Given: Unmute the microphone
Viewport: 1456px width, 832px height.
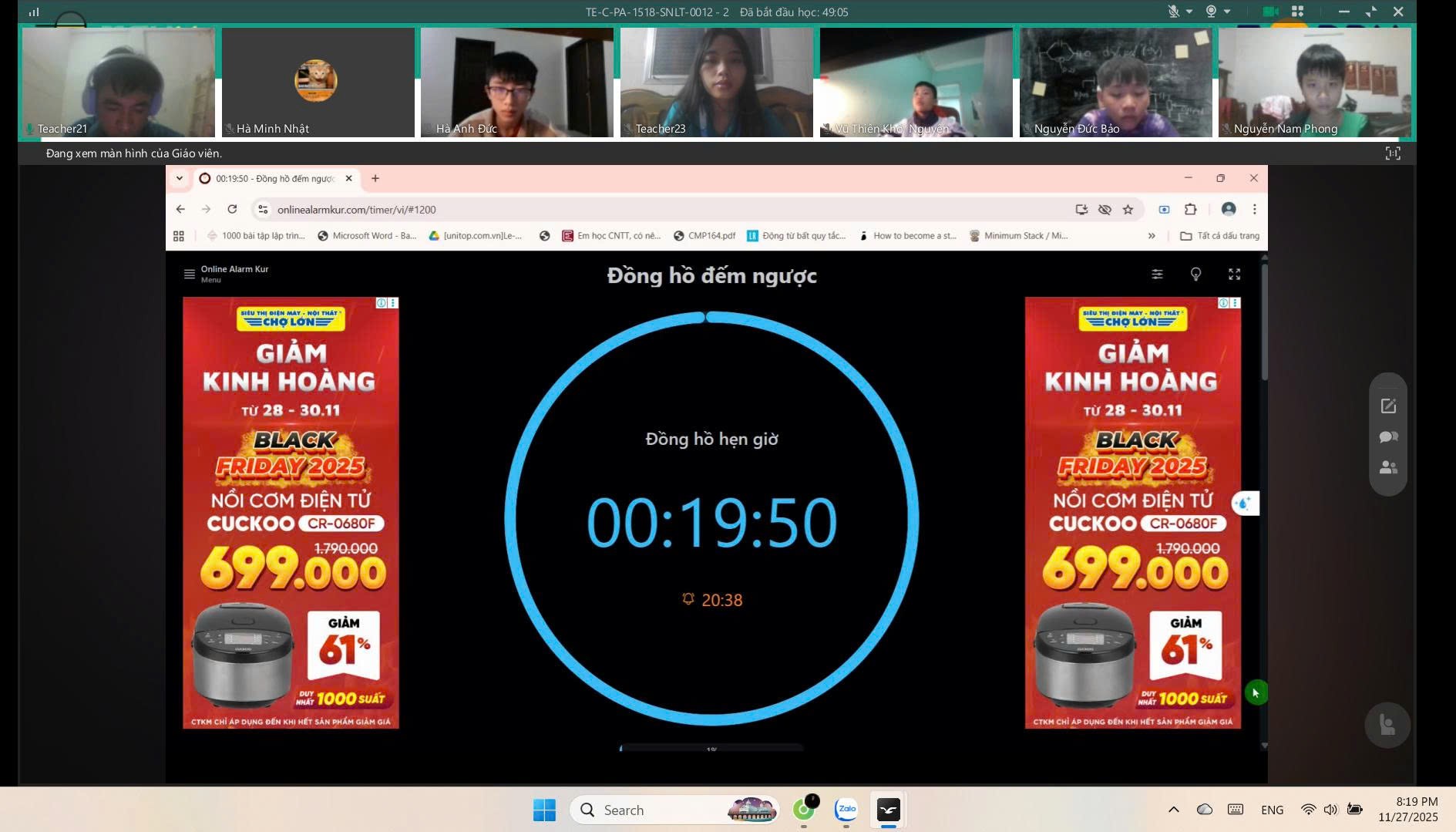Looking at the screenshot, I should point(1173,12).
